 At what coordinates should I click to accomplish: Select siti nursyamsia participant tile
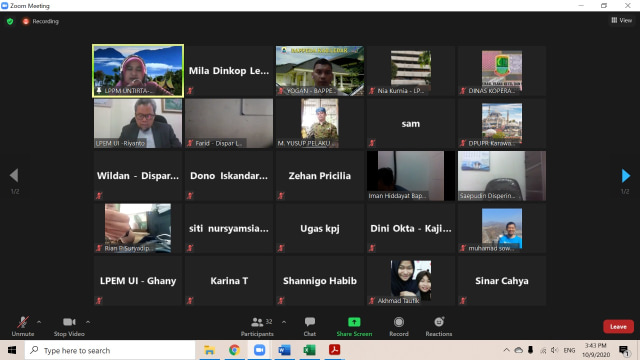coord(229,229)
